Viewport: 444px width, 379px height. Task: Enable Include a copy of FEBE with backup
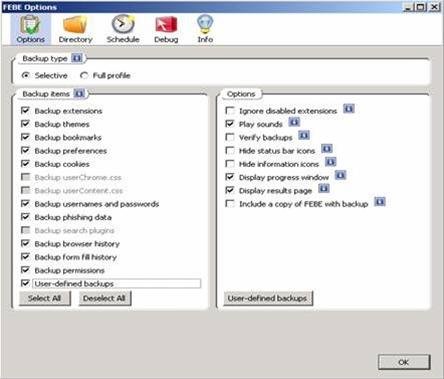pyautogui.click(x=230, y=203)
